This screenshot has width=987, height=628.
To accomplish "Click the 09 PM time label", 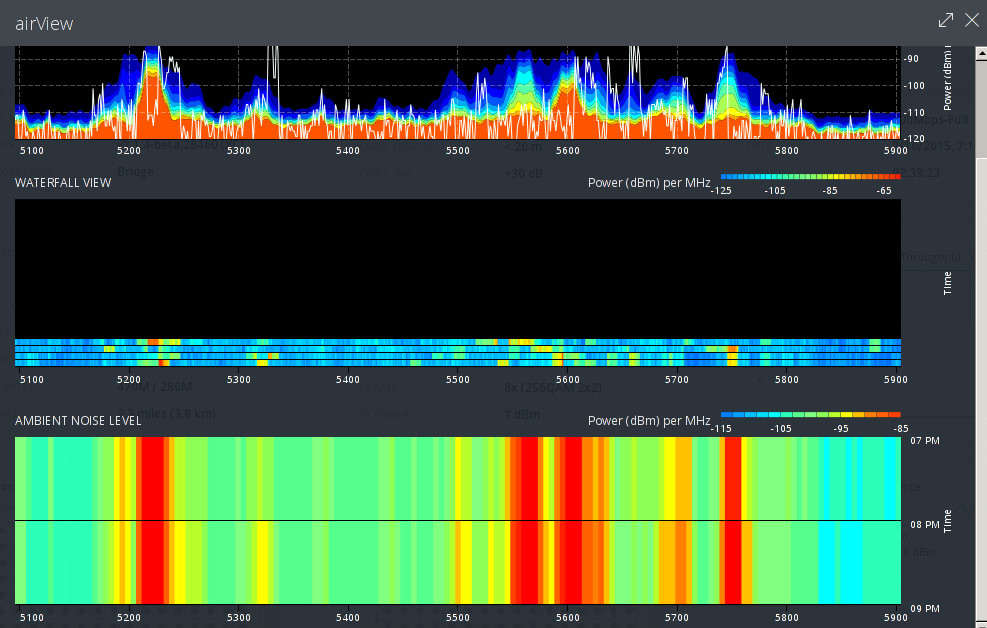I will pyautogui.click(x=924, y=608).
